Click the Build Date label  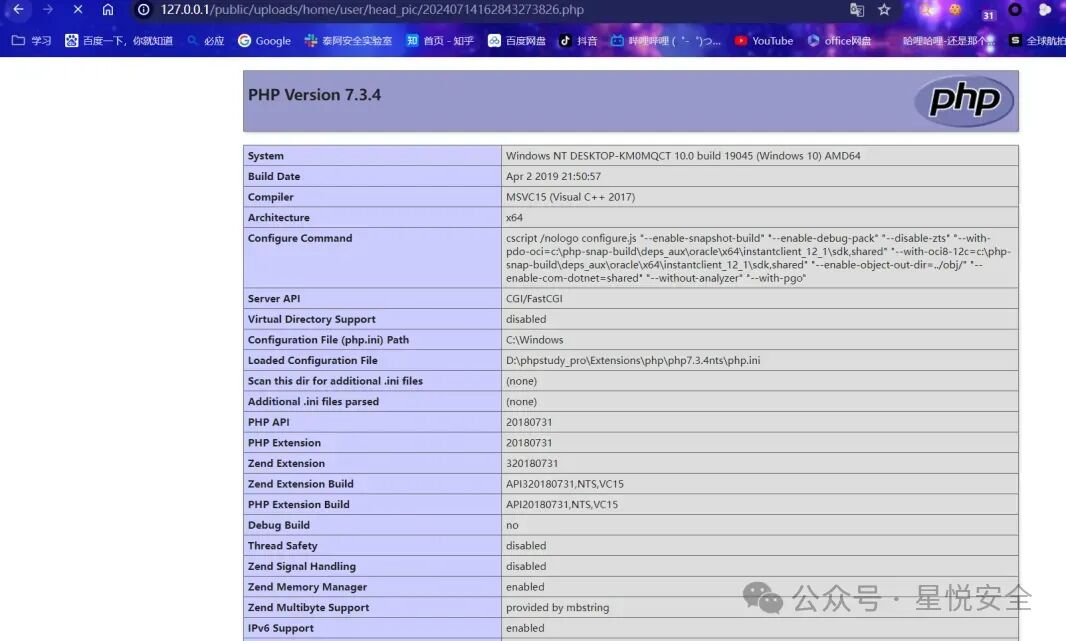click(x=274, y=176)
